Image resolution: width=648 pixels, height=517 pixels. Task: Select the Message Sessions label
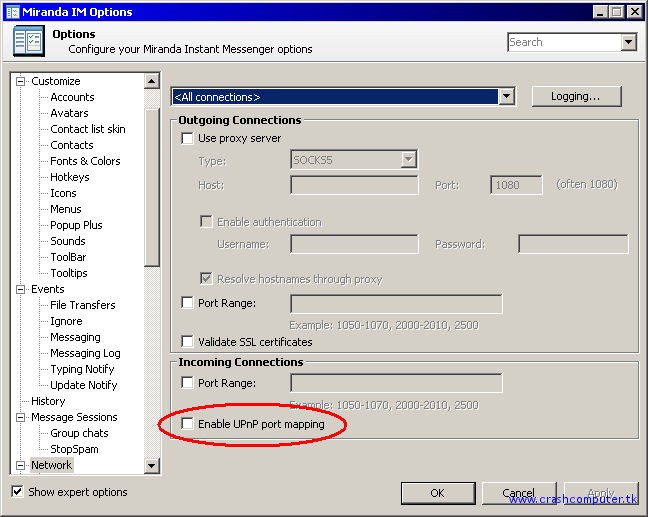(x=74, y=417)
